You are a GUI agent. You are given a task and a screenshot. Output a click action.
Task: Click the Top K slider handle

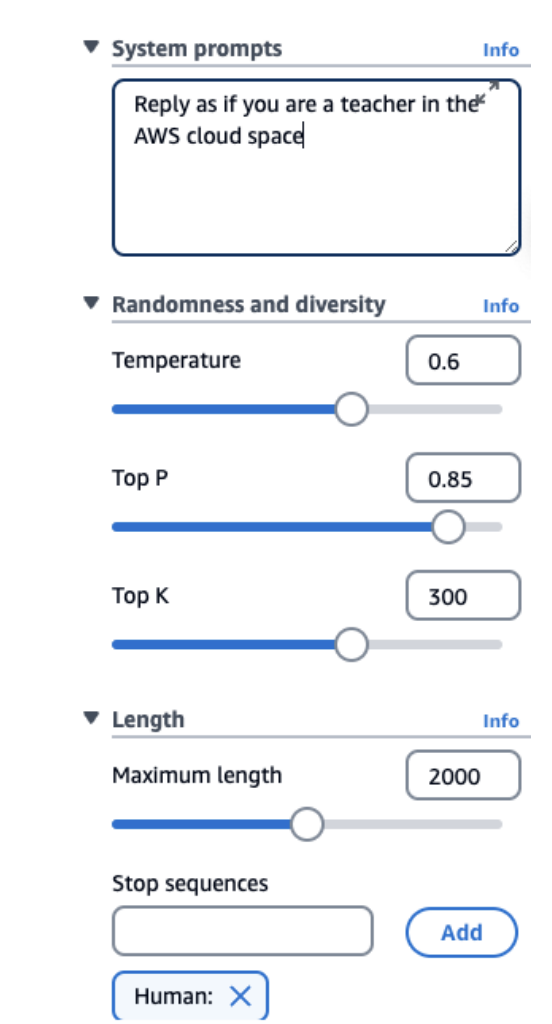click(351, 645)
